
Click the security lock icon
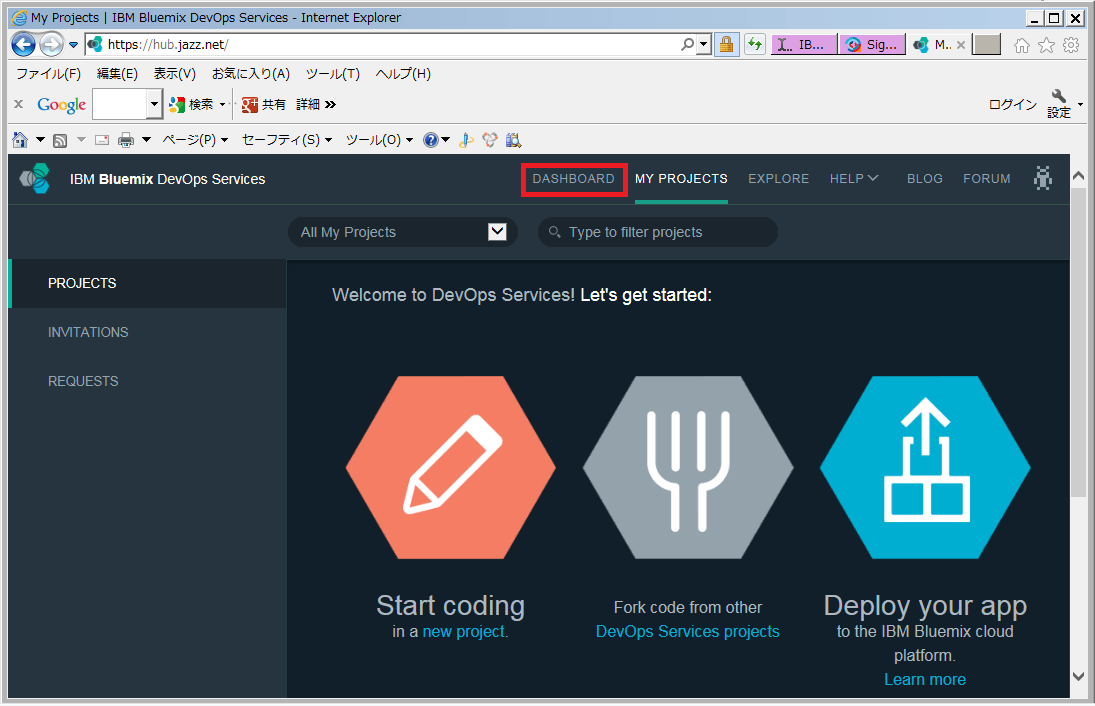[x=726, y=45]
